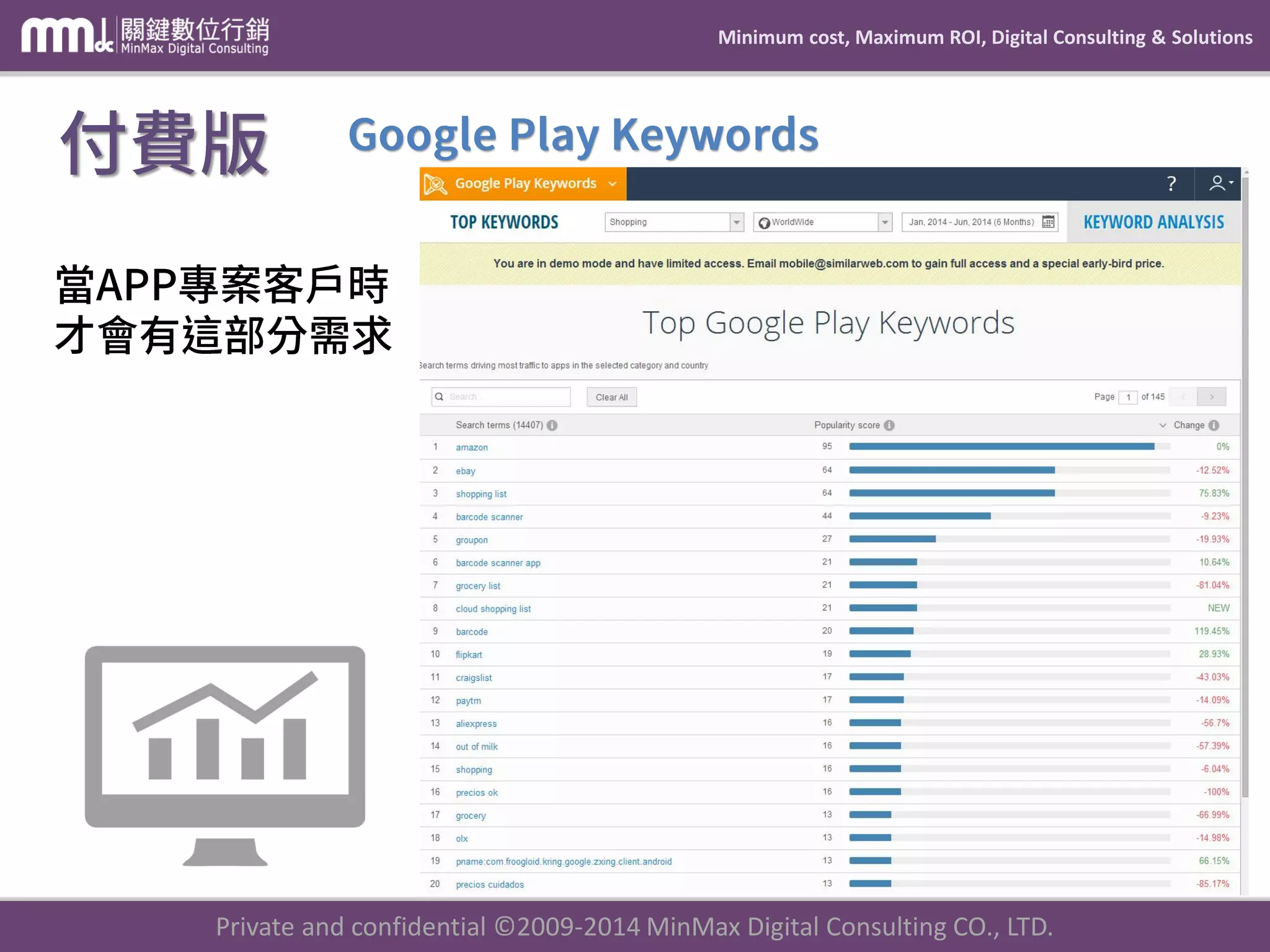Click the Popularity score info icon
This screenshot has height=952, width=1270.
[889, 425]
